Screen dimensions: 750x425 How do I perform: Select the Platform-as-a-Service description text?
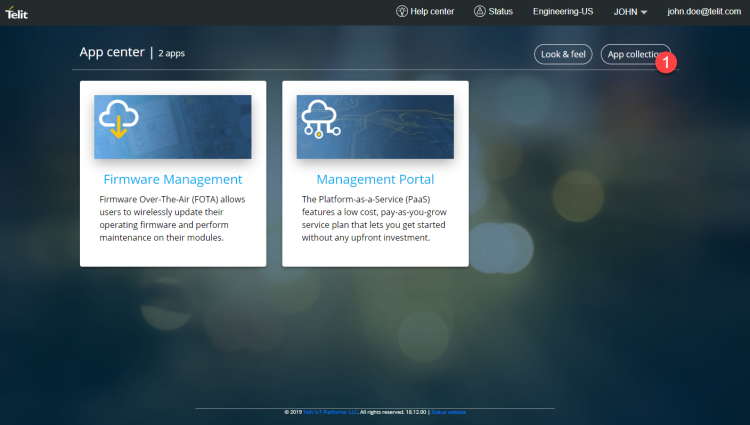(x=374, y=218)
